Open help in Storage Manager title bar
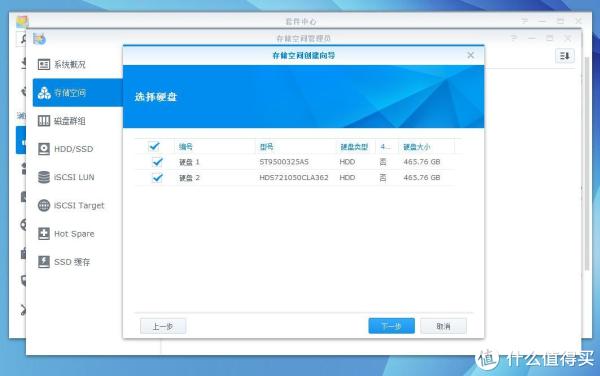Viewport: 600px width, 376px height. coord(514,38)
